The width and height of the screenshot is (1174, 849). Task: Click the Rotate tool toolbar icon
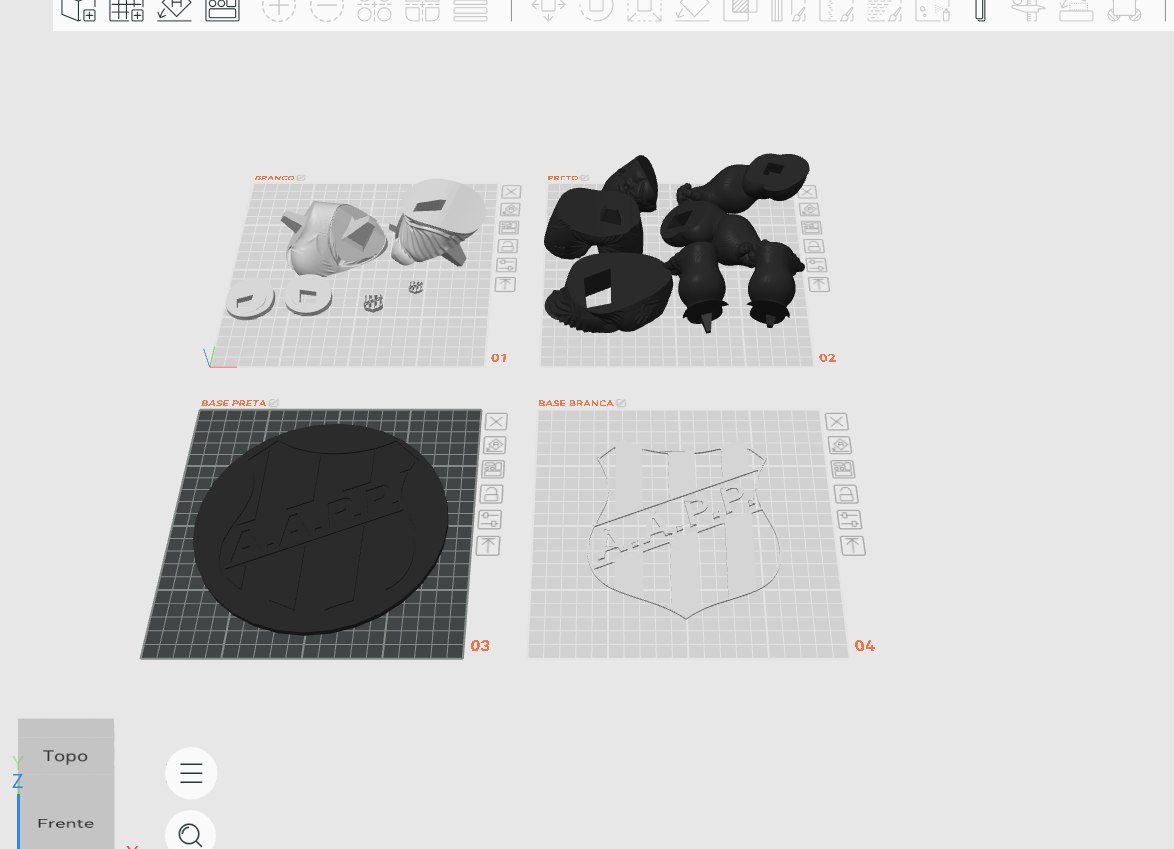(x=596, y=10)
